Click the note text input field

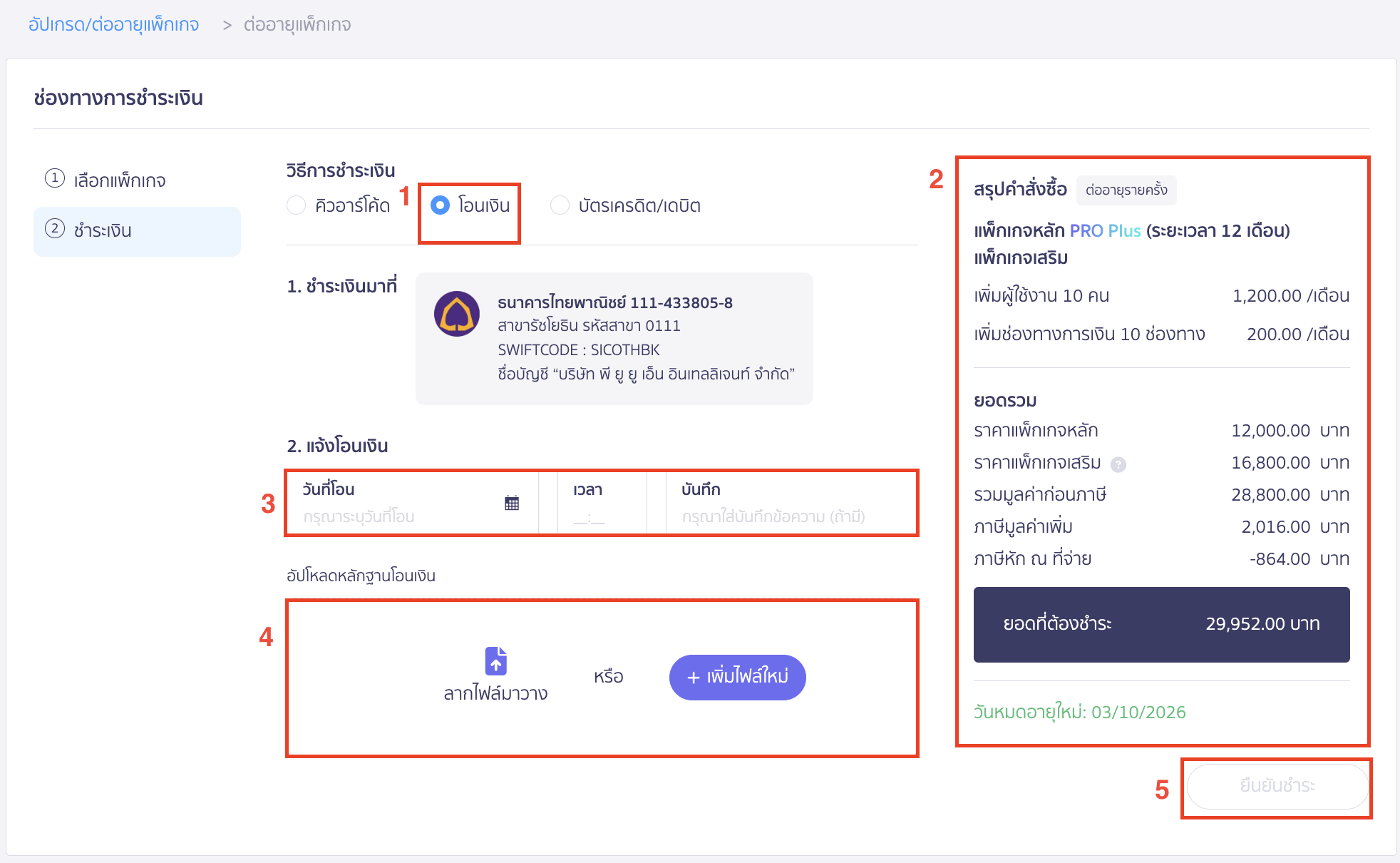click(x=773, y=516)
